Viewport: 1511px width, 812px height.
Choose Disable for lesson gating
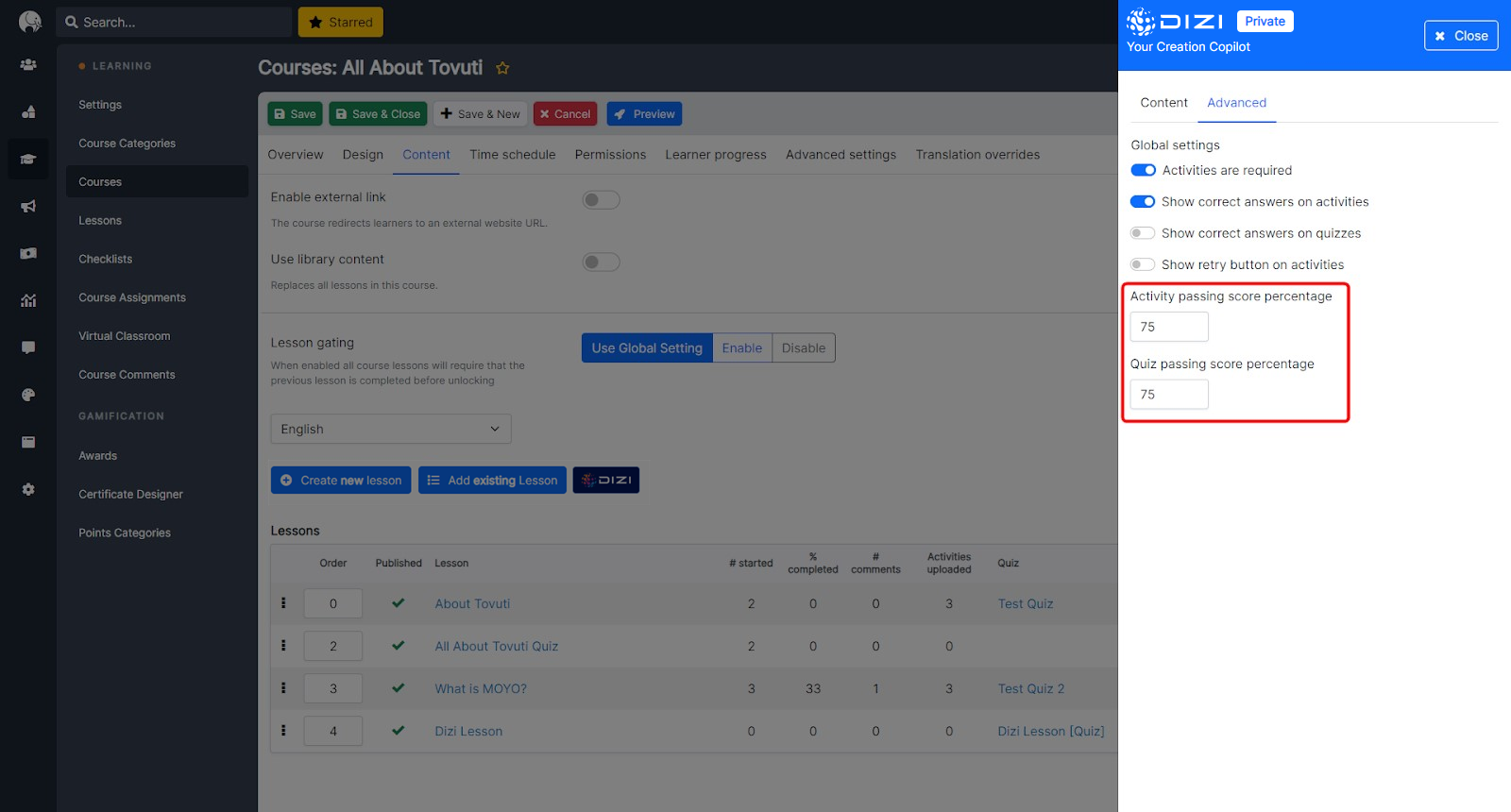[804, 348]
